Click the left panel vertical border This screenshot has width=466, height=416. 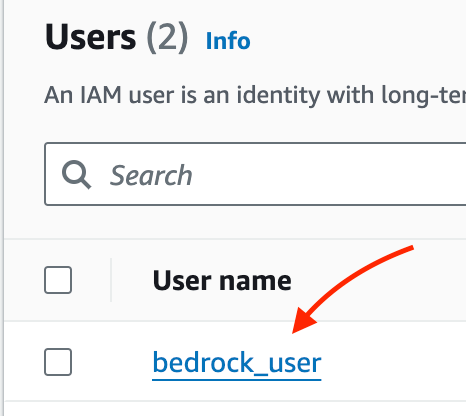point(3,208)
